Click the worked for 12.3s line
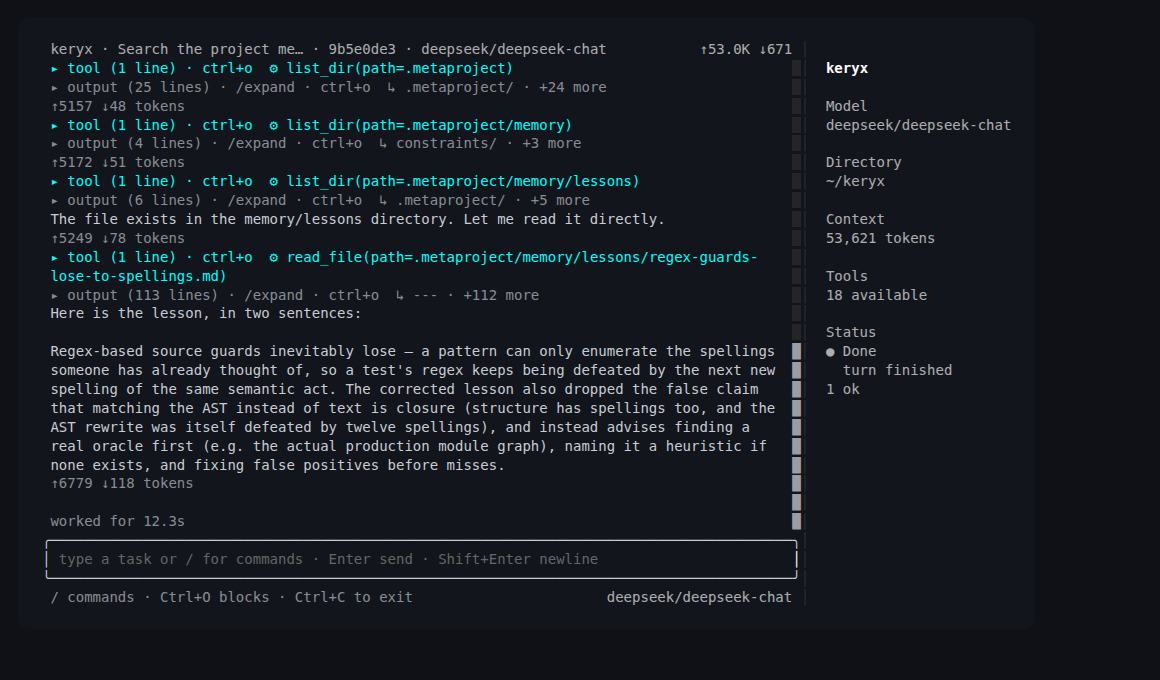The width and height of the screenshot is (1160, 680). (x=118, y=522)
